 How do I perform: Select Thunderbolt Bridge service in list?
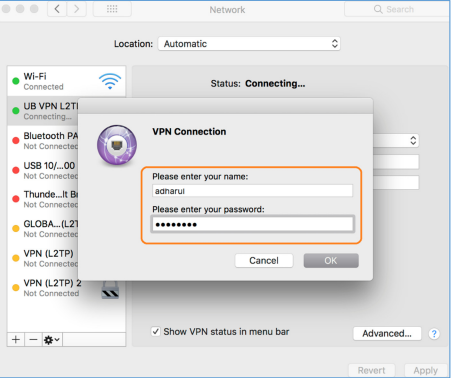[x=43, y=199]
